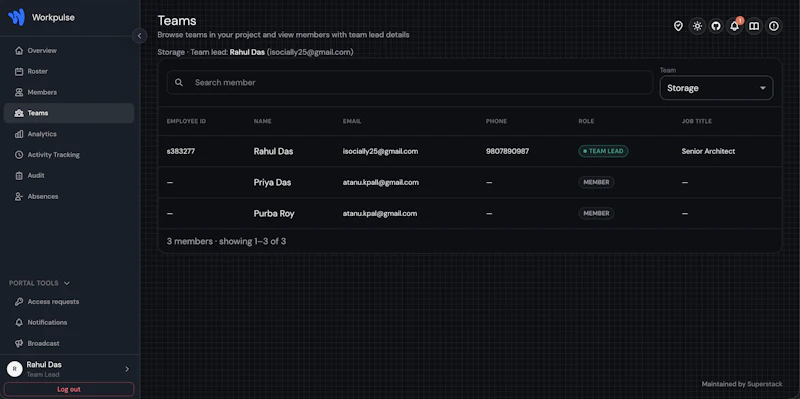
Task: Select Purba Roy row name
Action: 274,214
